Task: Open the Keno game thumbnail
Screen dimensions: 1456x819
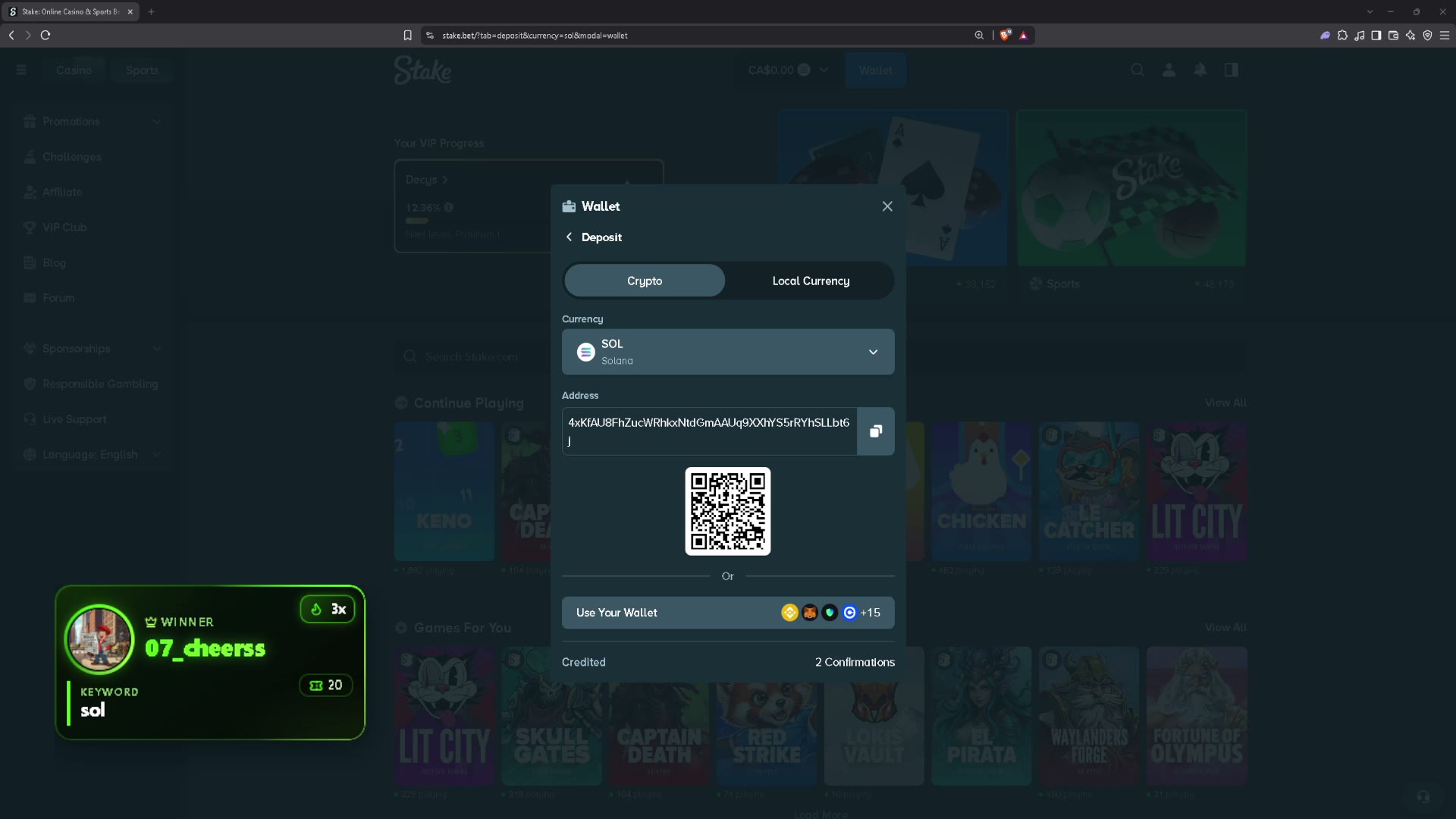Action: (x=444, y=491)
